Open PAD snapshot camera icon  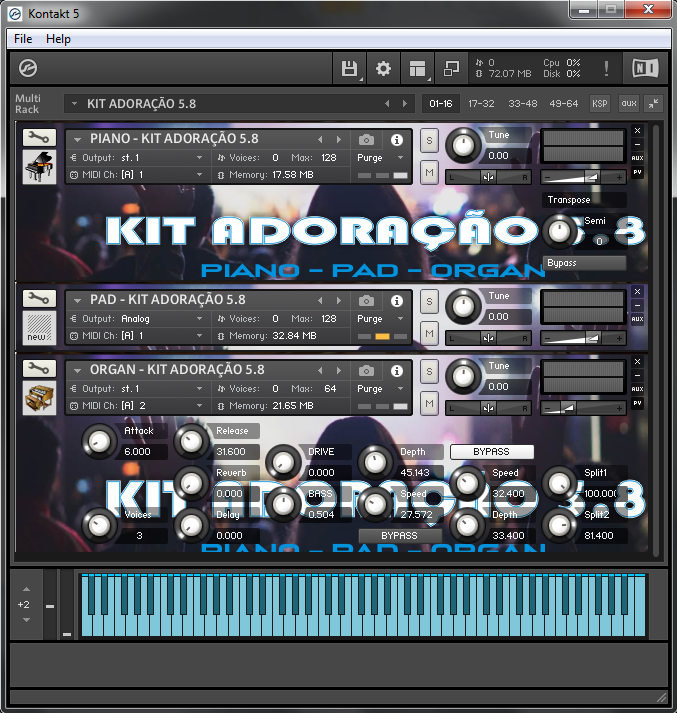[366, 301]
